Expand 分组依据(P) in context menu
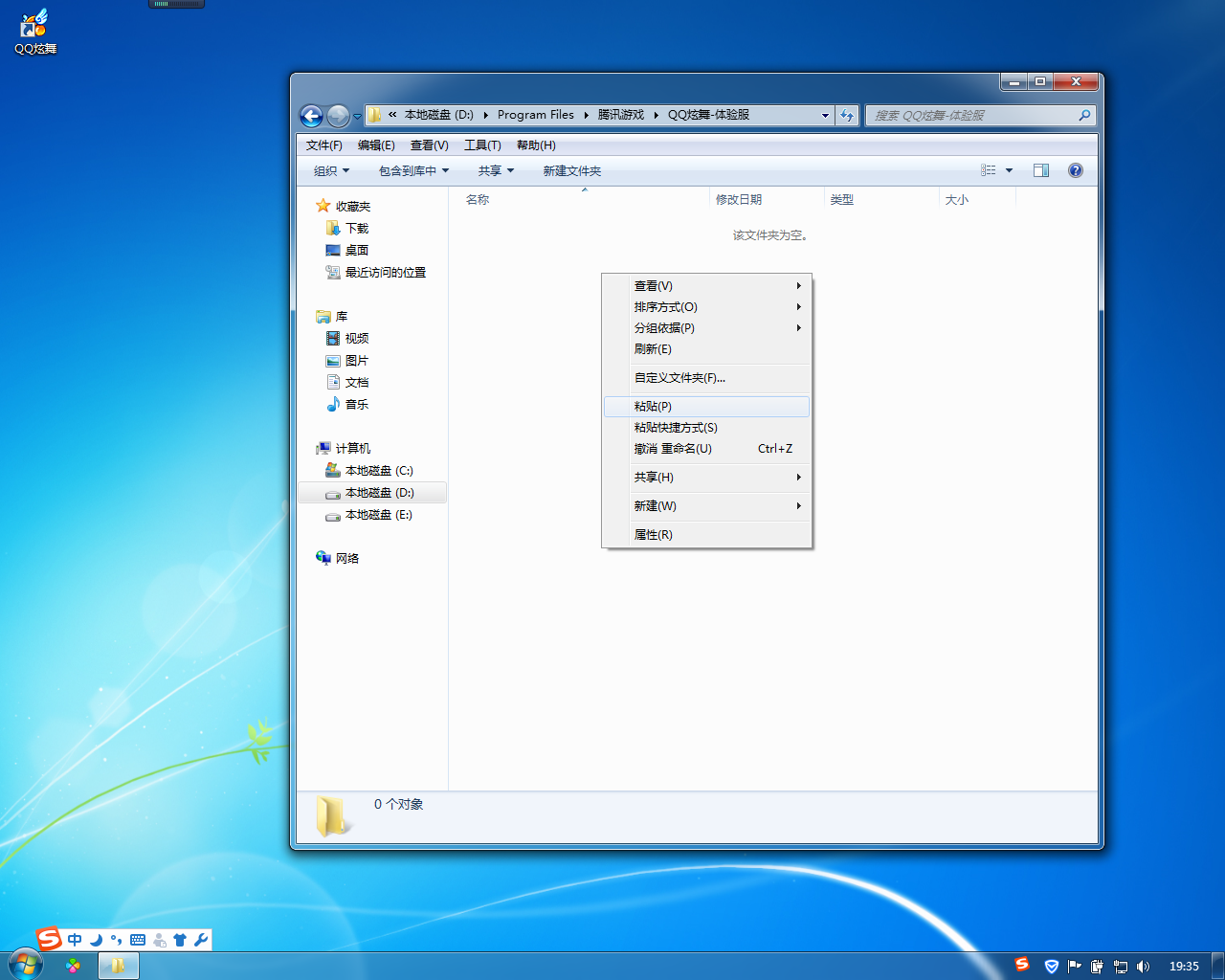Viewport: 1225px width, 980px height. [707, 328]
